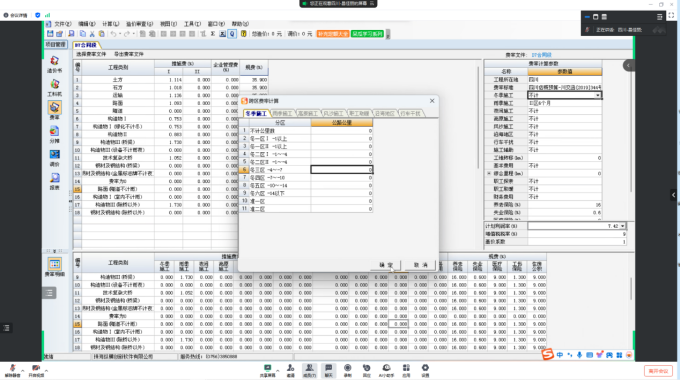
Task: Click the 确定 button in dialog
Action: tap(386, 265)
